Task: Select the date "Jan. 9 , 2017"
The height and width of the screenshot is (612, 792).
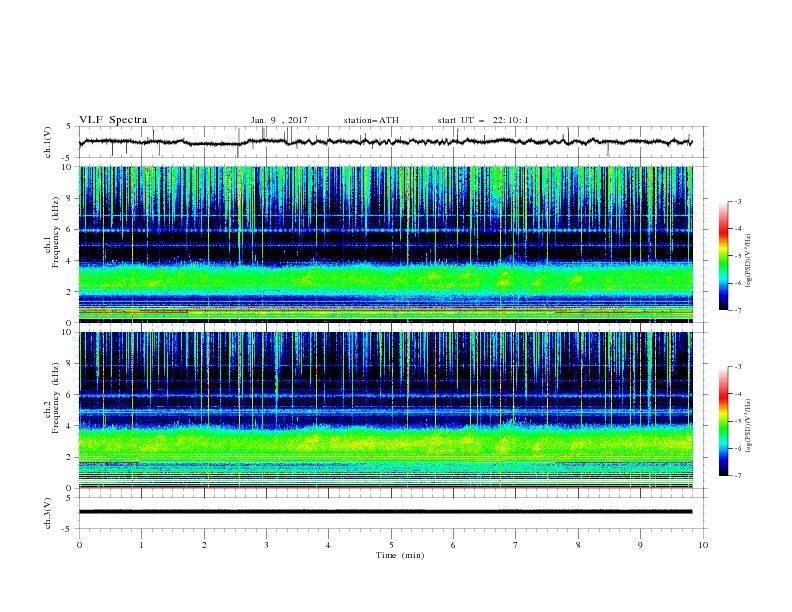Action: 279,120
